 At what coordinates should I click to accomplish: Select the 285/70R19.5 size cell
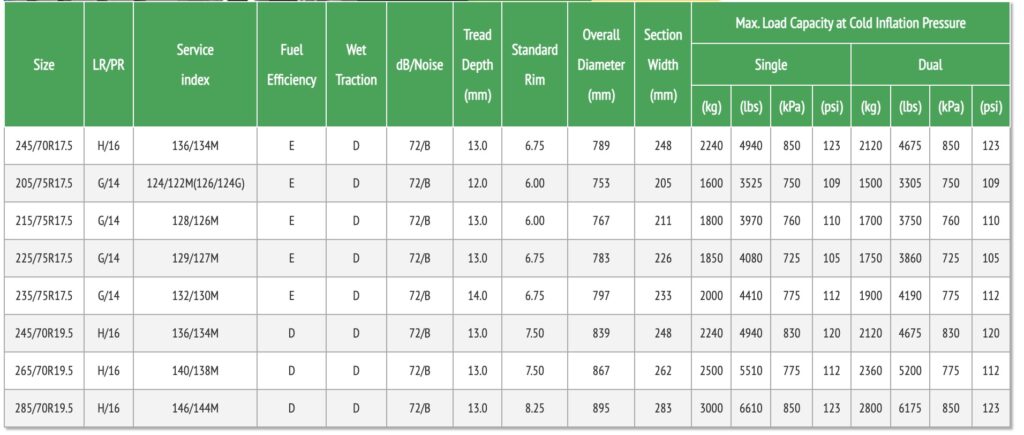(44, 409)
